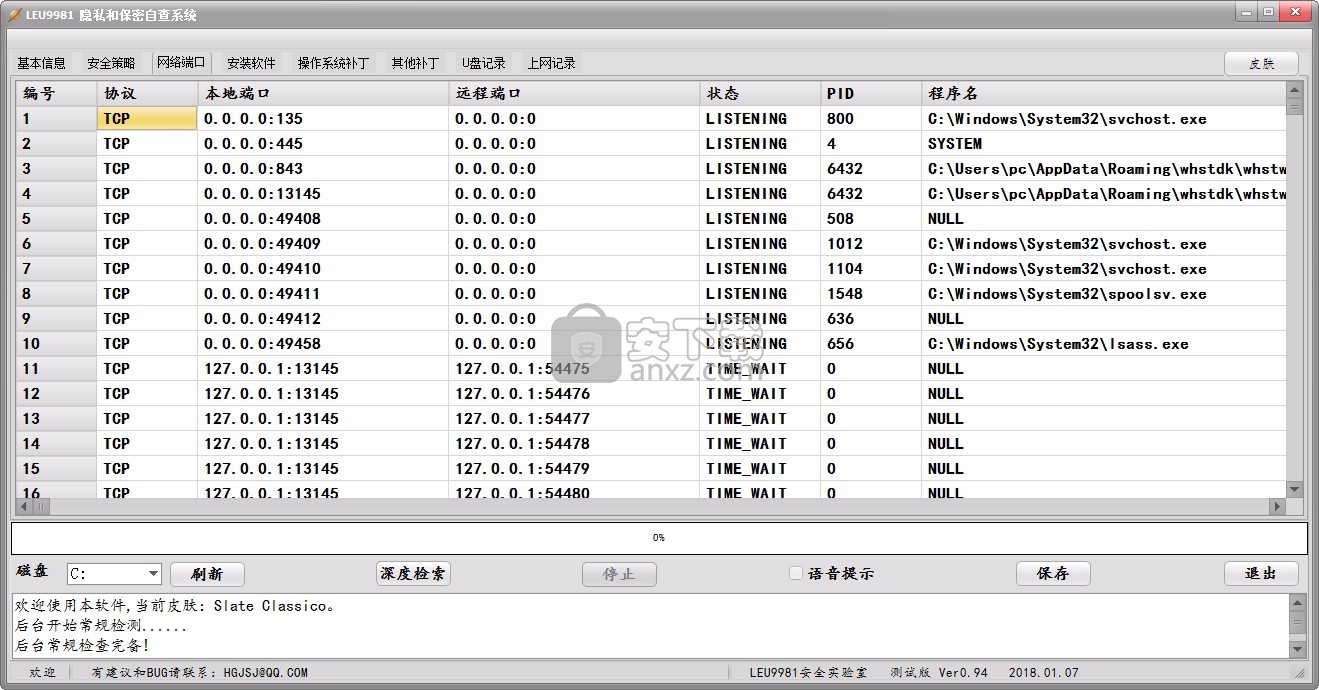Switch to the 安全策略 tab
This screenshot has height=690, width=1319.
111,62
